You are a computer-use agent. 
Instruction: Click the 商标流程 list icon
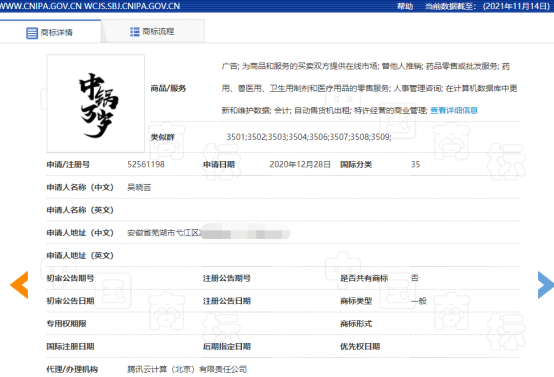135,32
